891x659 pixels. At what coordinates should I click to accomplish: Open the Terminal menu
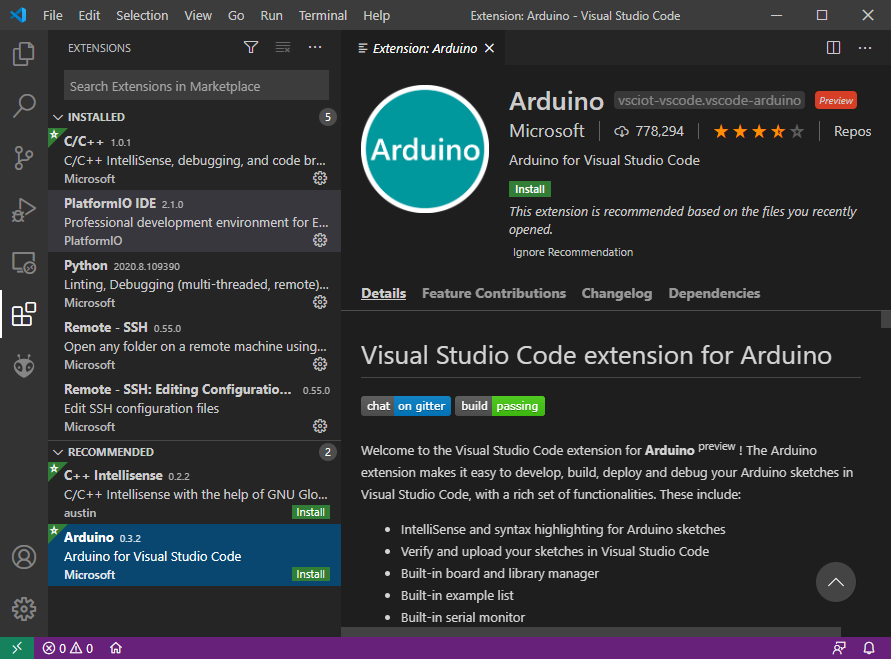[x=323, y=15]
